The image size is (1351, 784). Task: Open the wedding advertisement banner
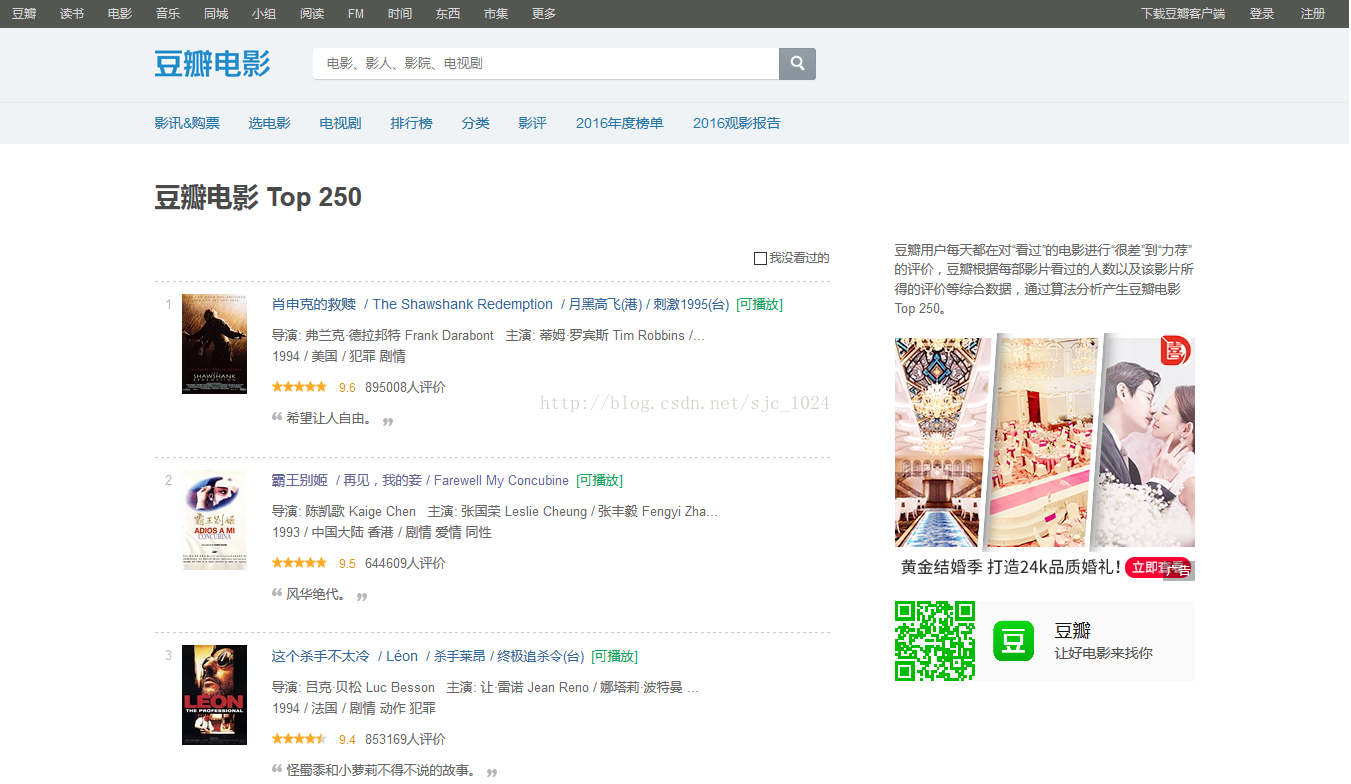(1045, 457)
